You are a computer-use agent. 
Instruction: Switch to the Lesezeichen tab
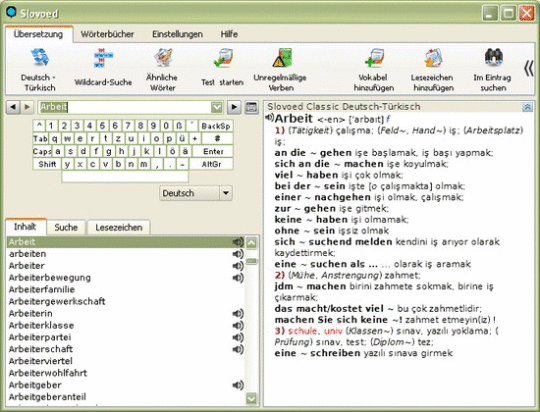click(119, 227)
